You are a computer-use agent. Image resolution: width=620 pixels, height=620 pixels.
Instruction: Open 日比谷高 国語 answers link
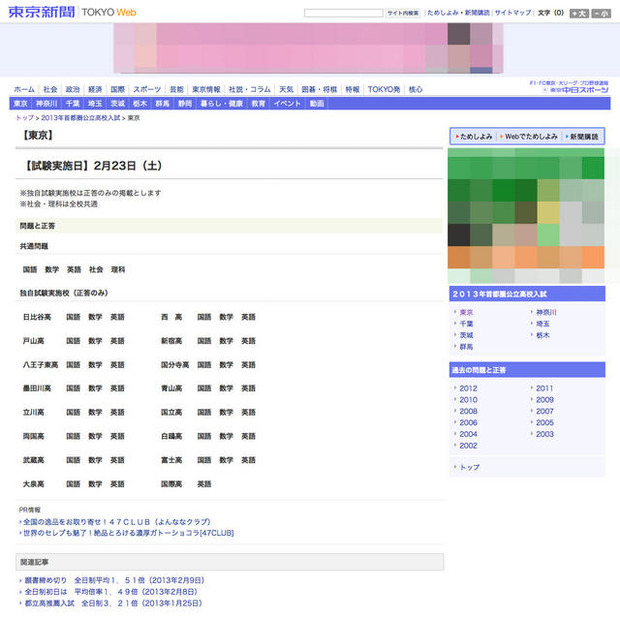pyautogui.click(x=73, y=317)
